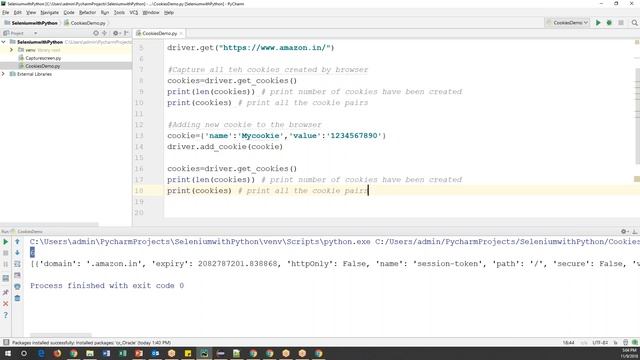640x360 pixels.
Task: Open the Refactor menu
Action: 87,13
